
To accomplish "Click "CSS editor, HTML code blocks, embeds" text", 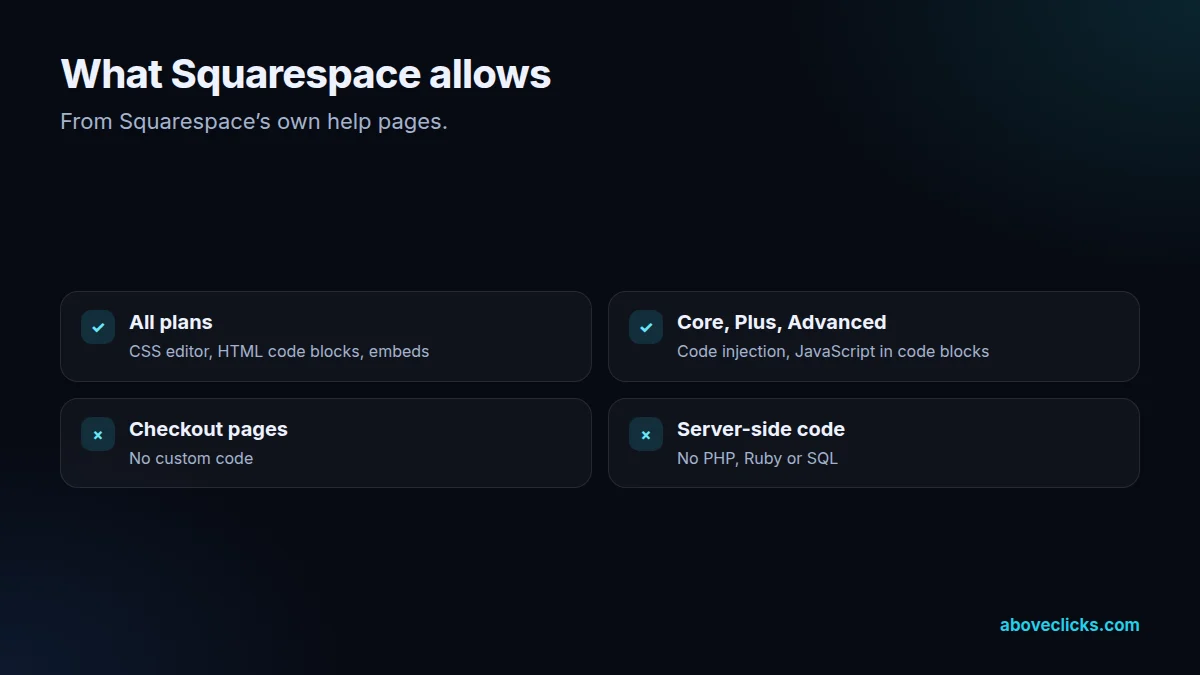I will (x=279, y=351).
